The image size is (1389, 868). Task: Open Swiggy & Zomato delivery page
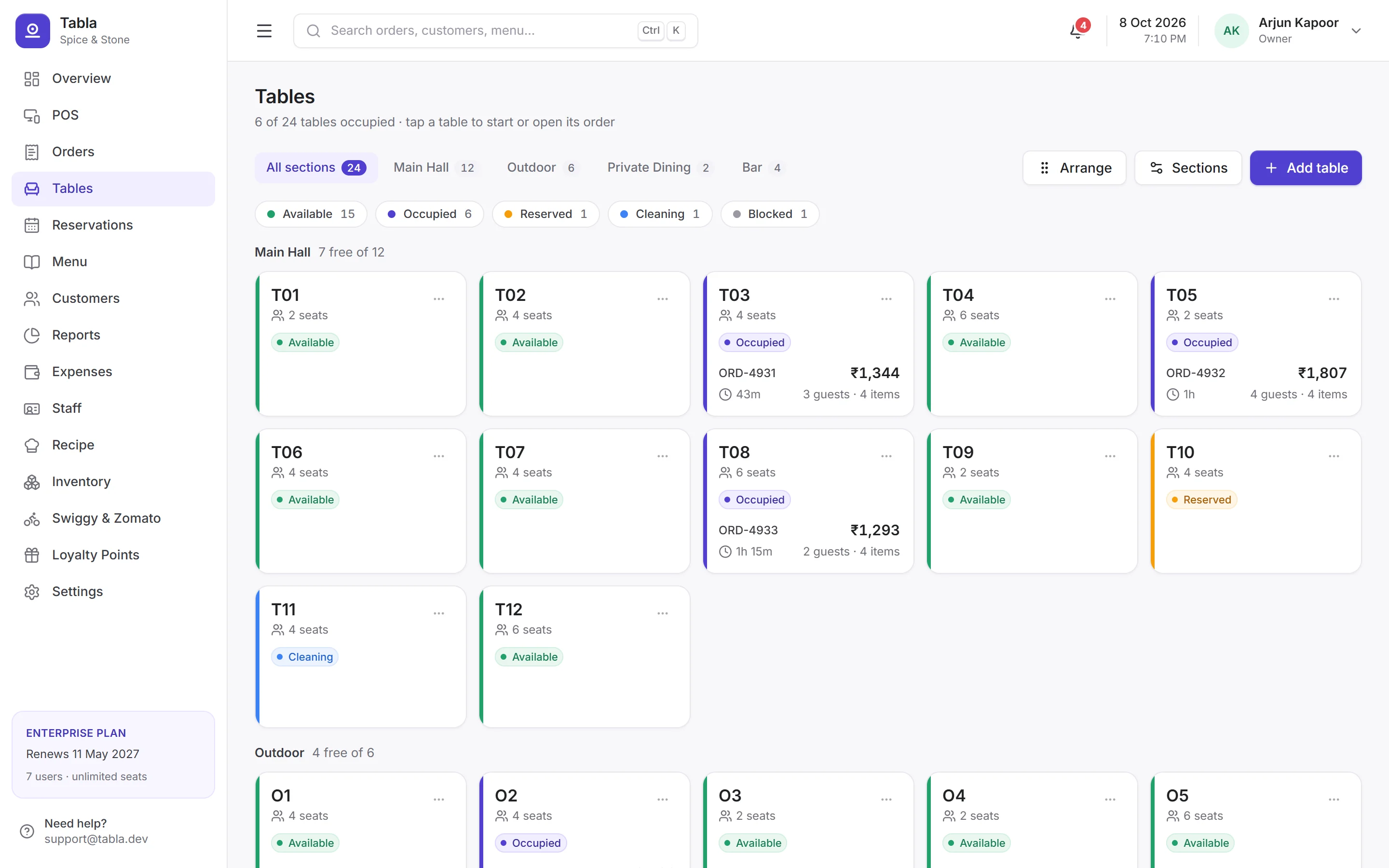(113, 518)
